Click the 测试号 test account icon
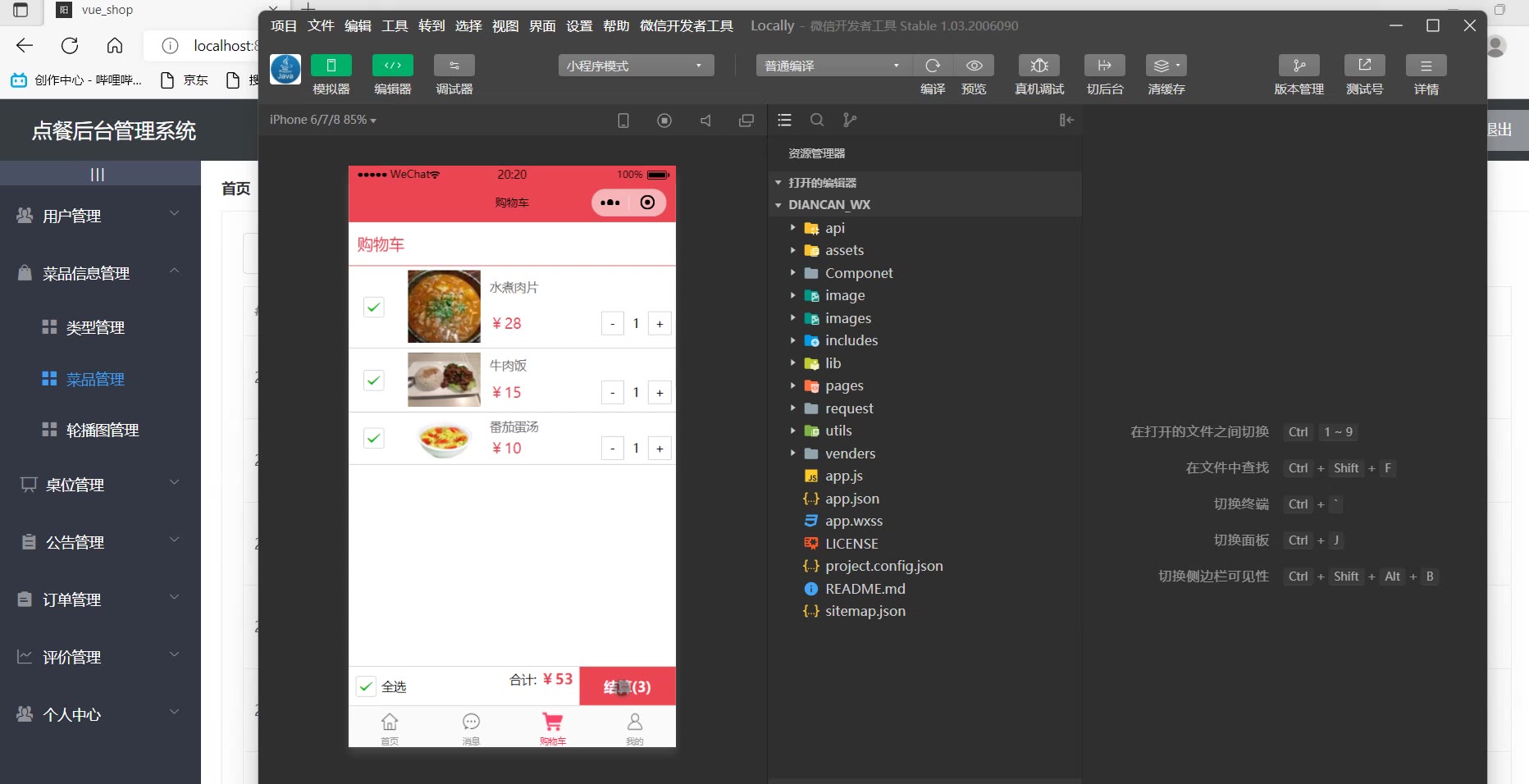Image resolution: width=1529 pixels, height=784 pixels. pos(1365,66)
